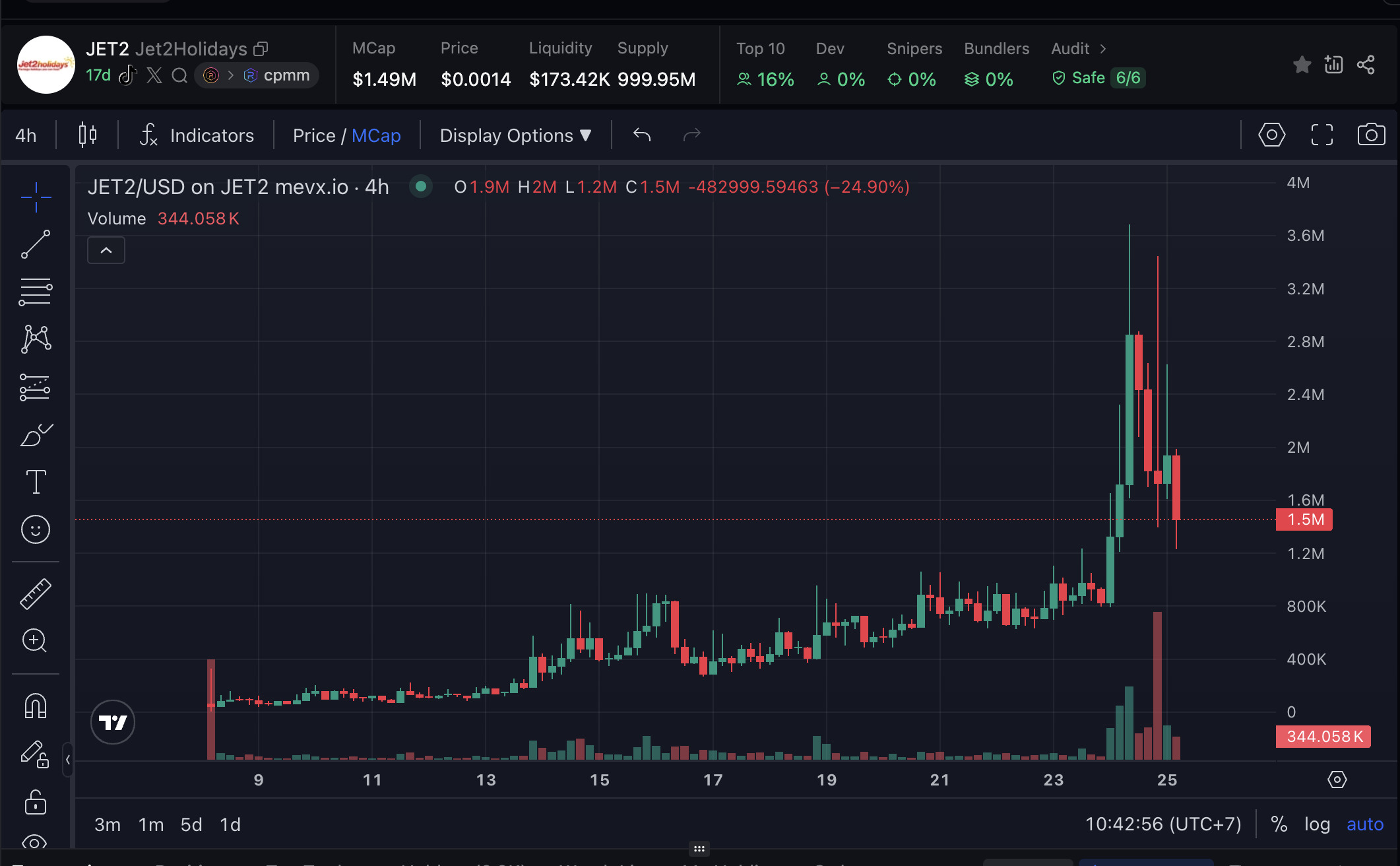The width and height of the screenshot is (1400, 866).
Task: Share the JET2 token page
Action: coord(1366,65)
